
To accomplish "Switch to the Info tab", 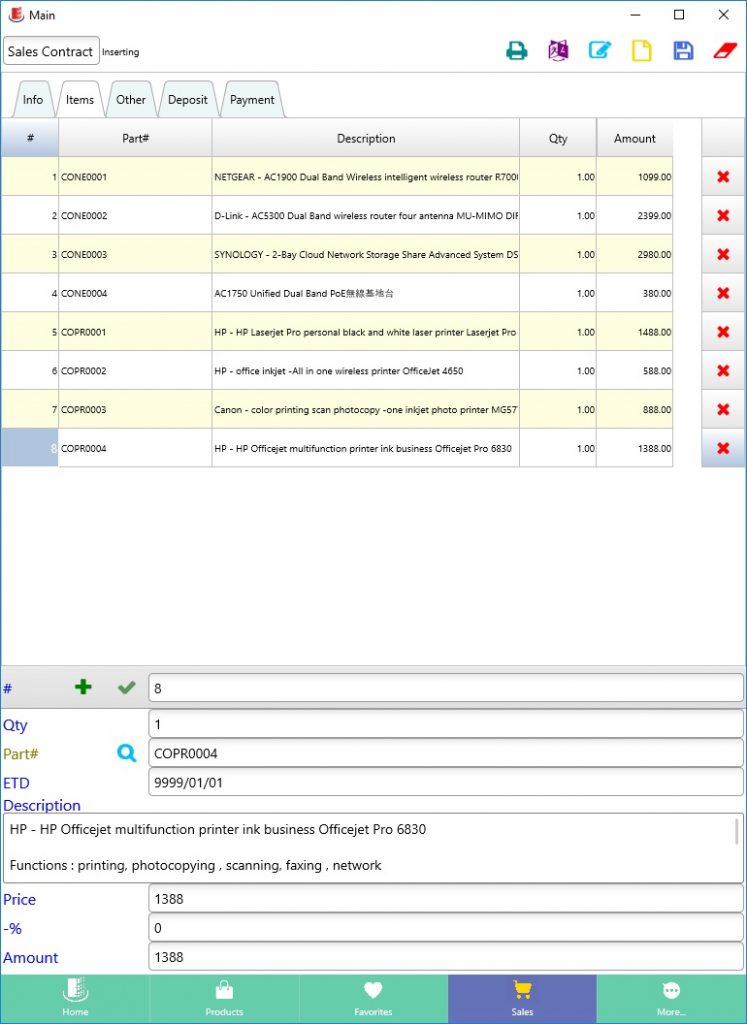I will (33, 100).
